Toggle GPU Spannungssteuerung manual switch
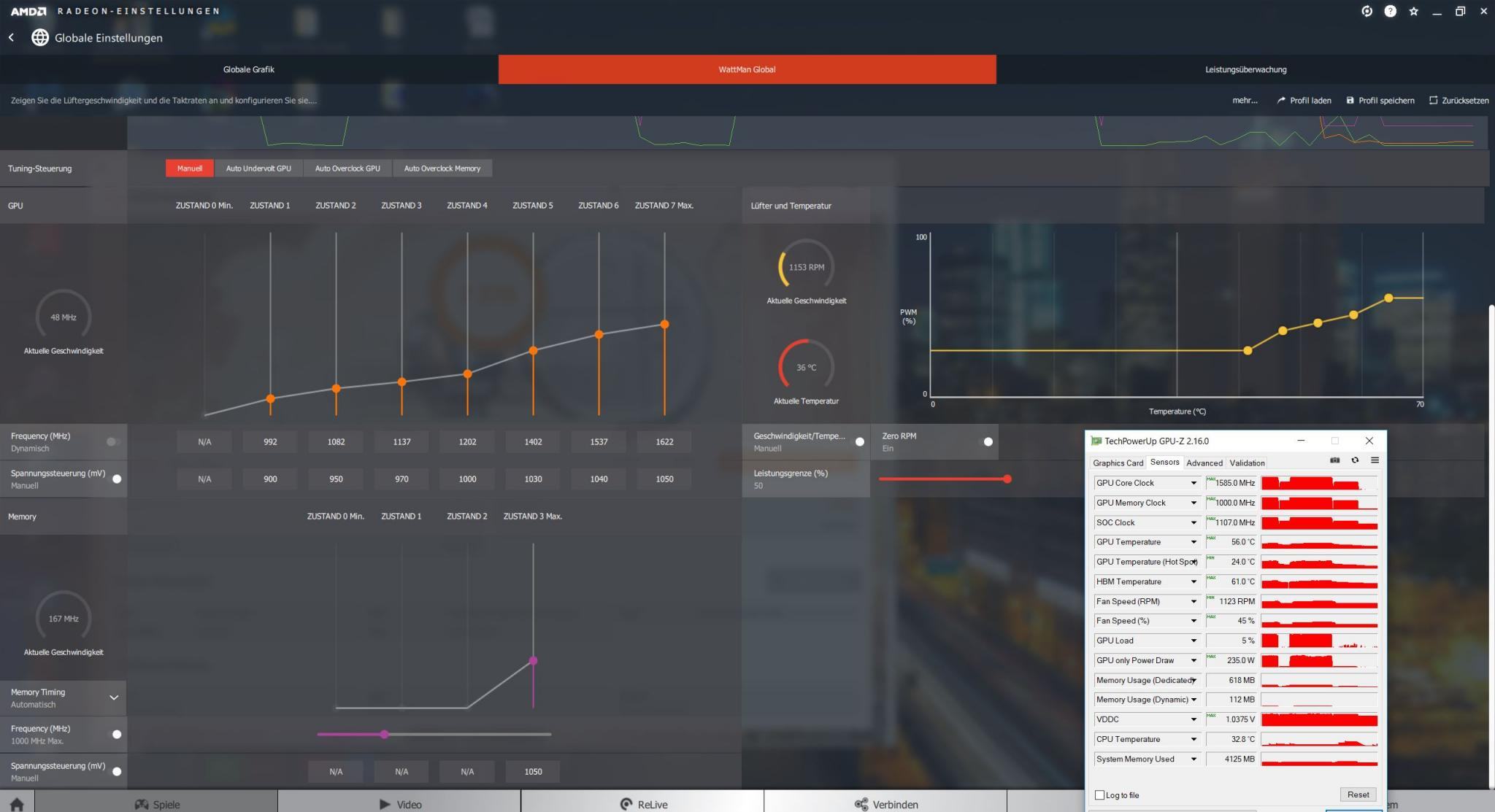The width and height of the screenshot is (1495, 812). [117, 479]
